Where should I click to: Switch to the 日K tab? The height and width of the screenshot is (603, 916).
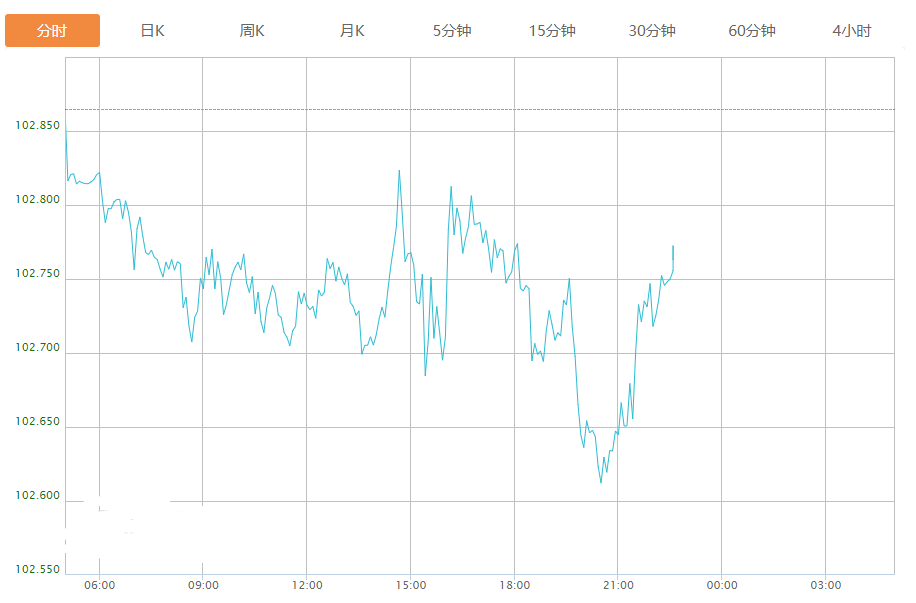click(152, 31)
